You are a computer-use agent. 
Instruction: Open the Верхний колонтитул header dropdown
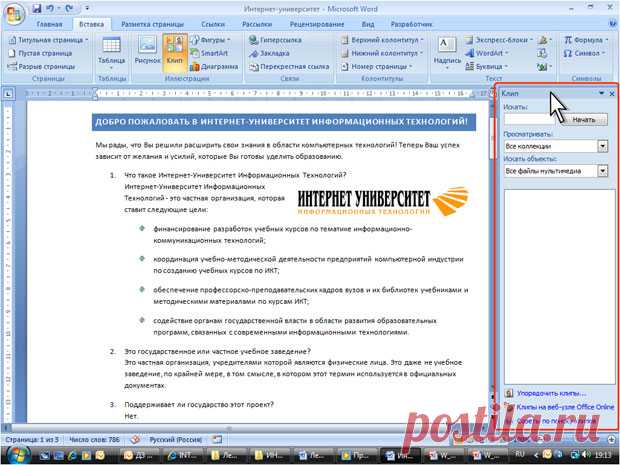(382, 40)
